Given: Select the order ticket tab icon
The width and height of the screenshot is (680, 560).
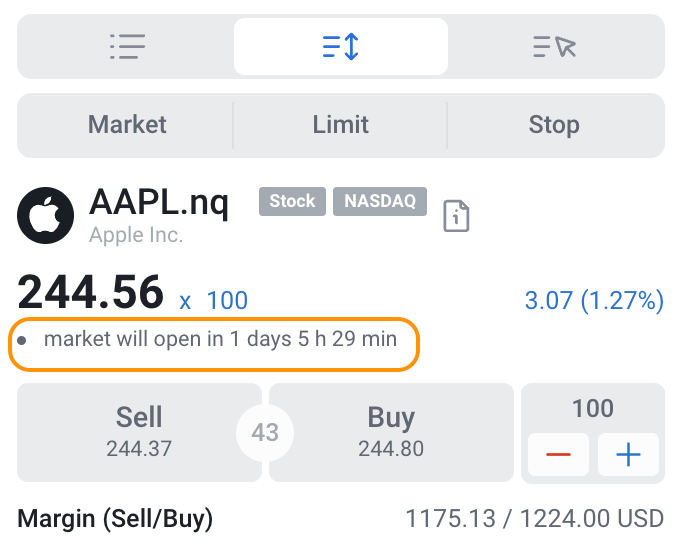Looking at the screenshot, I should click(x=341, y=46).
